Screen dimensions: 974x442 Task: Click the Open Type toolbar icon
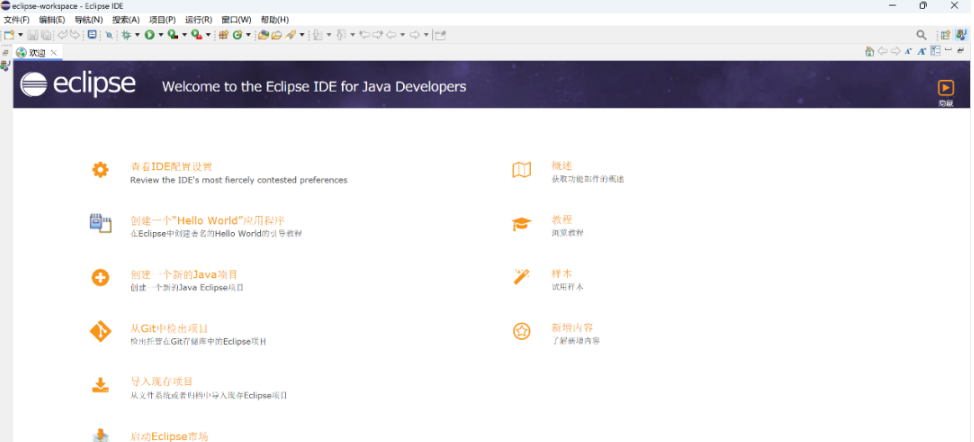point(263,35)
